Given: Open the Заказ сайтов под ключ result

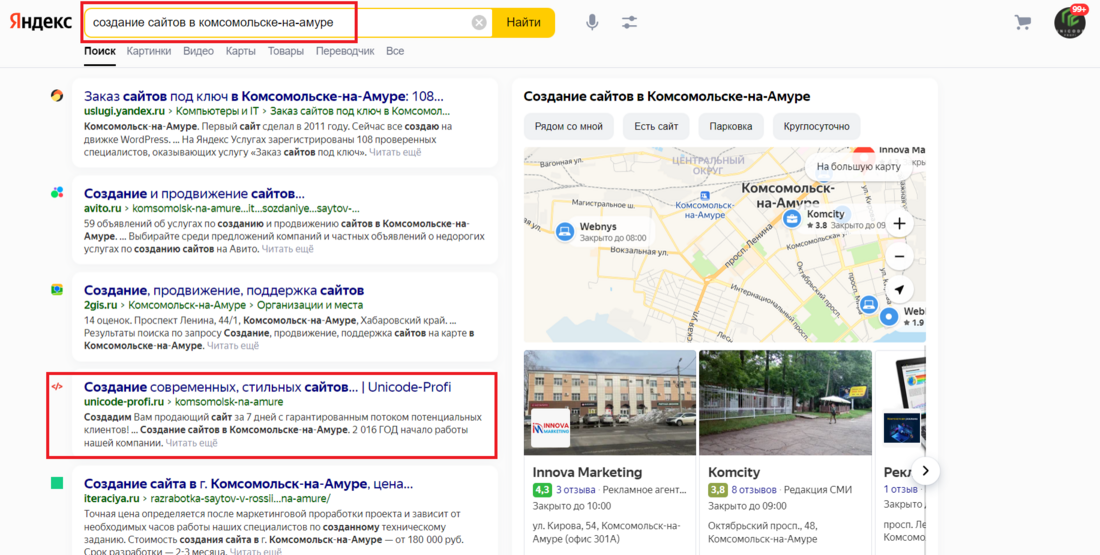Looking at the screenshot, I should pyautogui.click(x=264, y=96).
